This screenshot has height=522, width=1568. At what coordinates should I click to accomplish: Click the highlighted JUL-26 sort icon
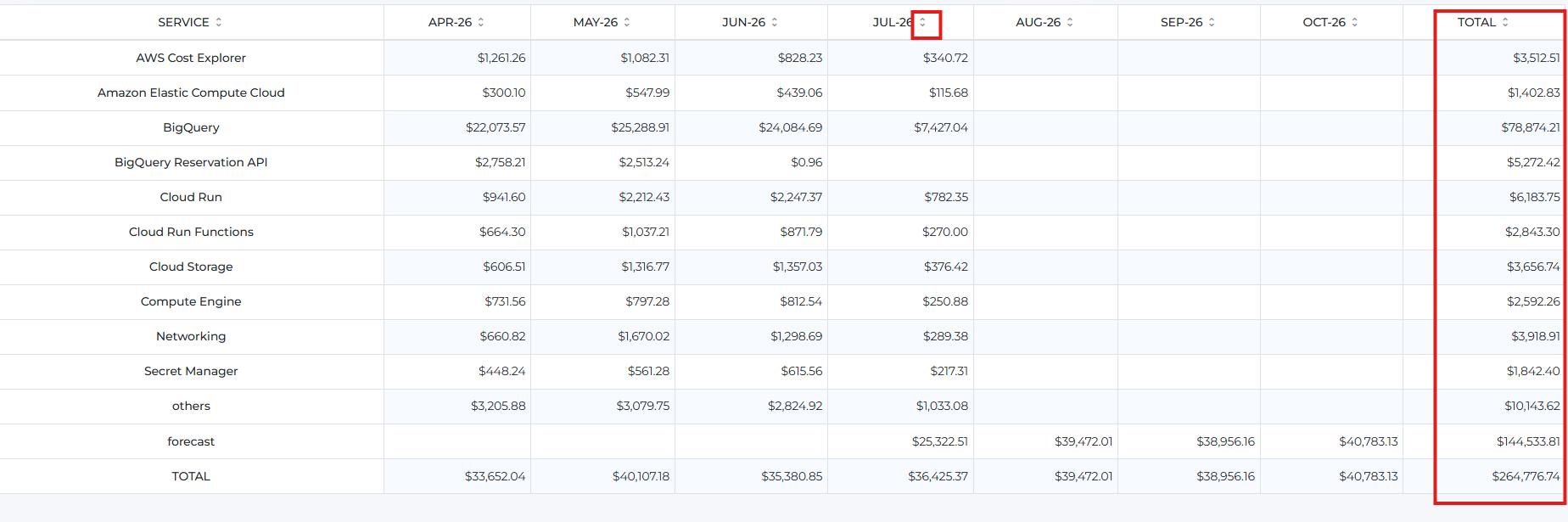click(x=923, y=22)
